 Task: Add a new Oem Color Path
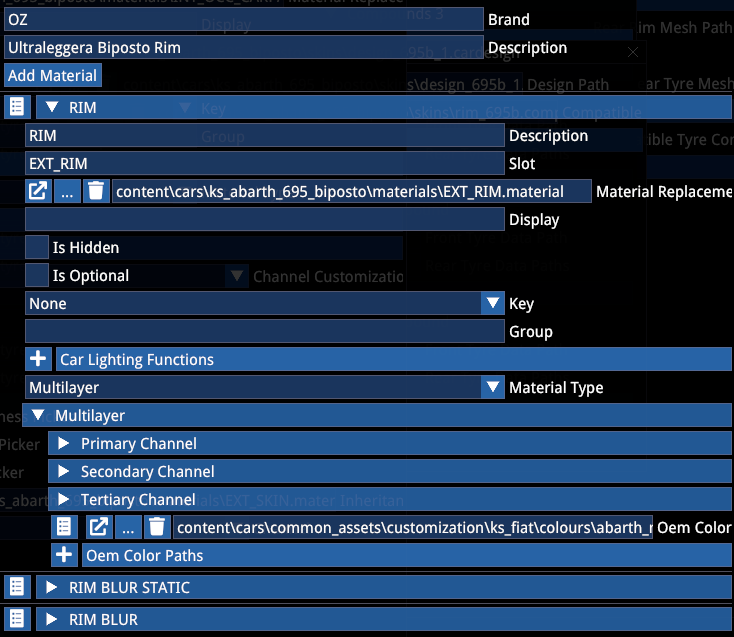[64, 555]
